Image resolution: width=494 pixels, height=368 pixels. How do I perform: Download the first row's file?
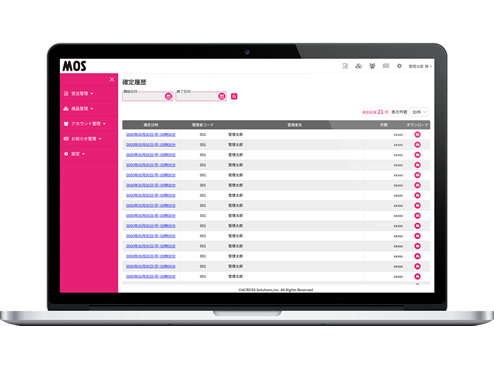417,134
